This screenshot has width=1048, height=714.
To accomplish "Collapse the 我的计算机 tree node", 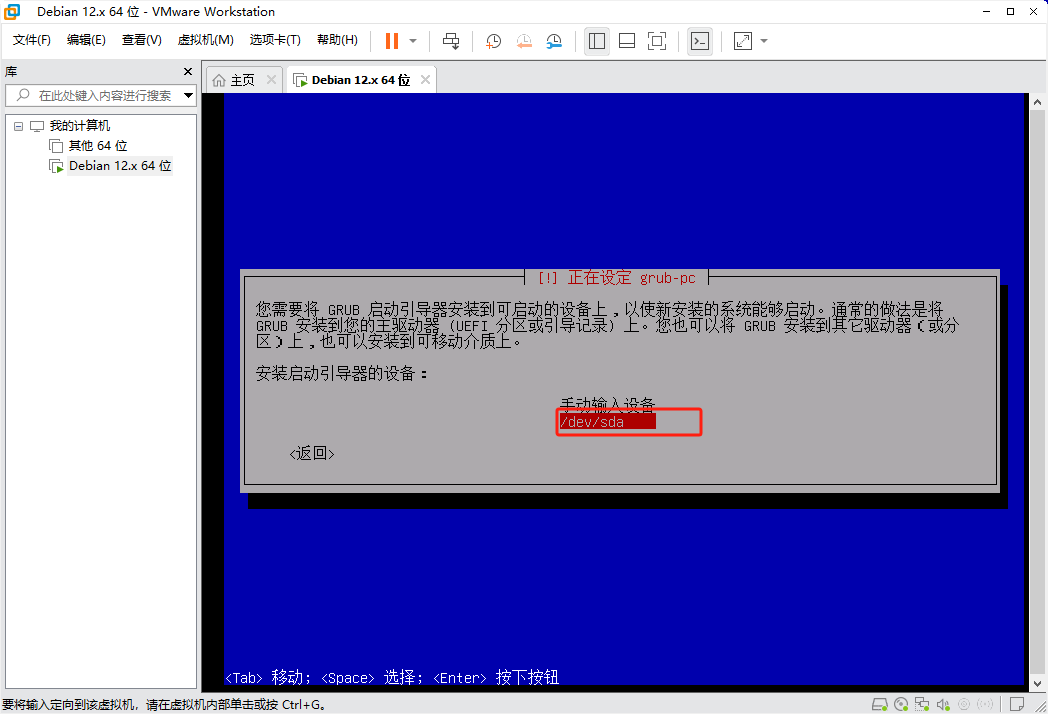I will pos(17,126).
